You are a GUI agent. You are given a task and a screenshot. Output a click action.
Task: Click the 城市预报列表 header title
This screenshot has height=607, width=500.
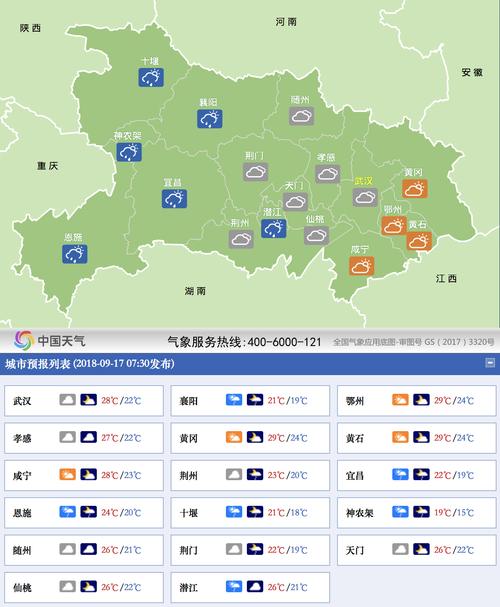(x=90, y=364)
